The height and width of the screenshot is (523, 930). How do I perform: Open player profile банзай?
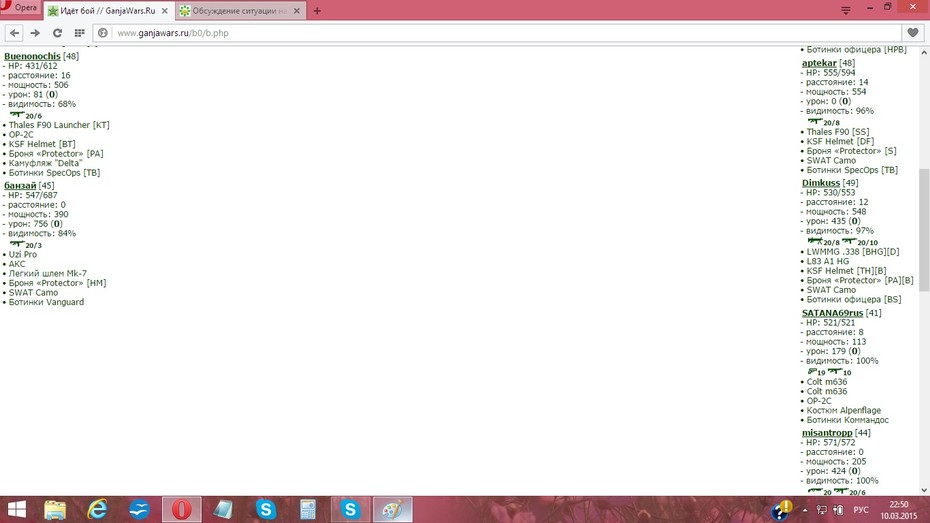coord(20,185)
